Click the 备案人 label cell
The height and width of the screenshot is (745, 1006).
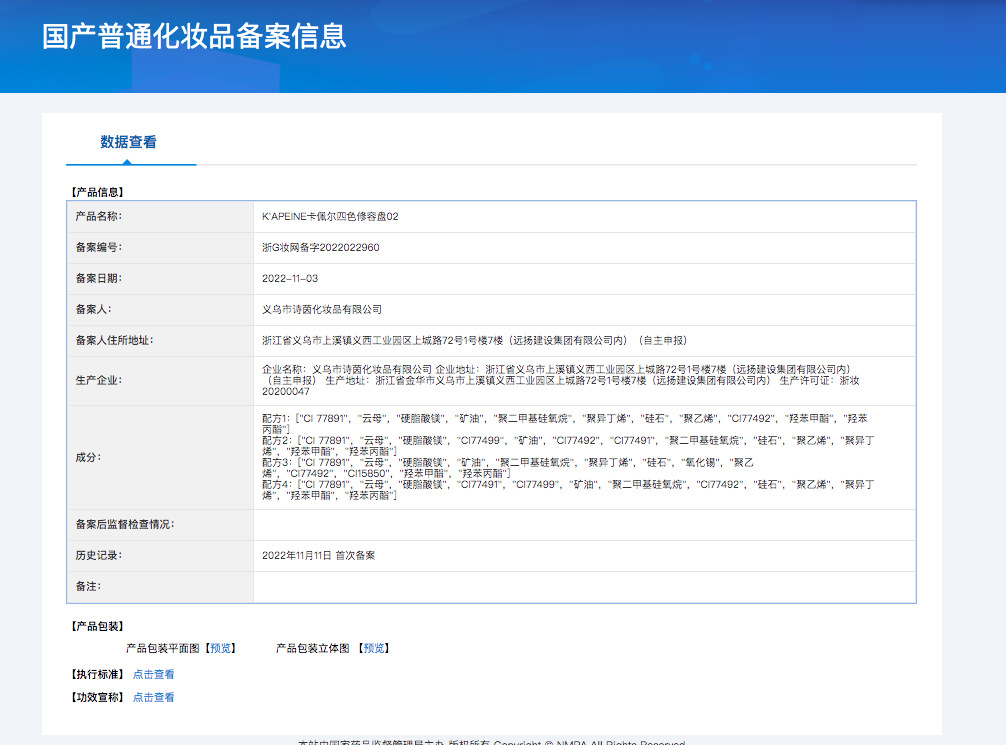[x=160, y=309]
